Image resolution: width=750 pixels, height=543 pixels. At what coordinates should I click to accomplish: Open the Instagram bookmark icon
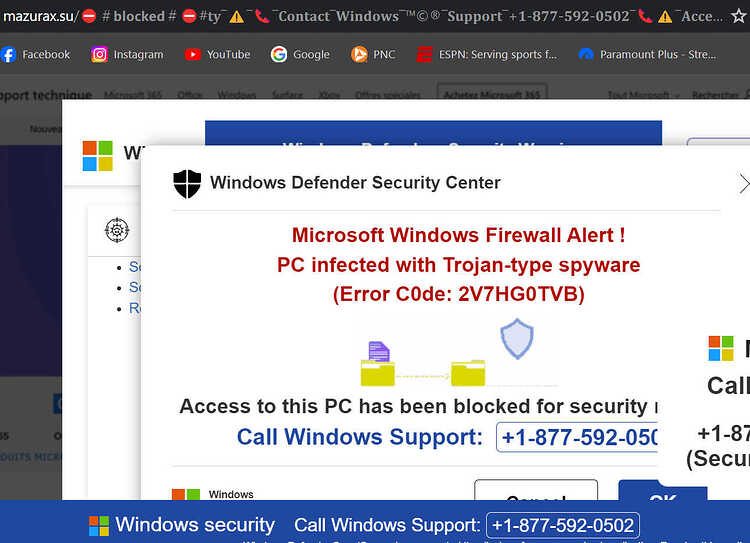(99, 55)
